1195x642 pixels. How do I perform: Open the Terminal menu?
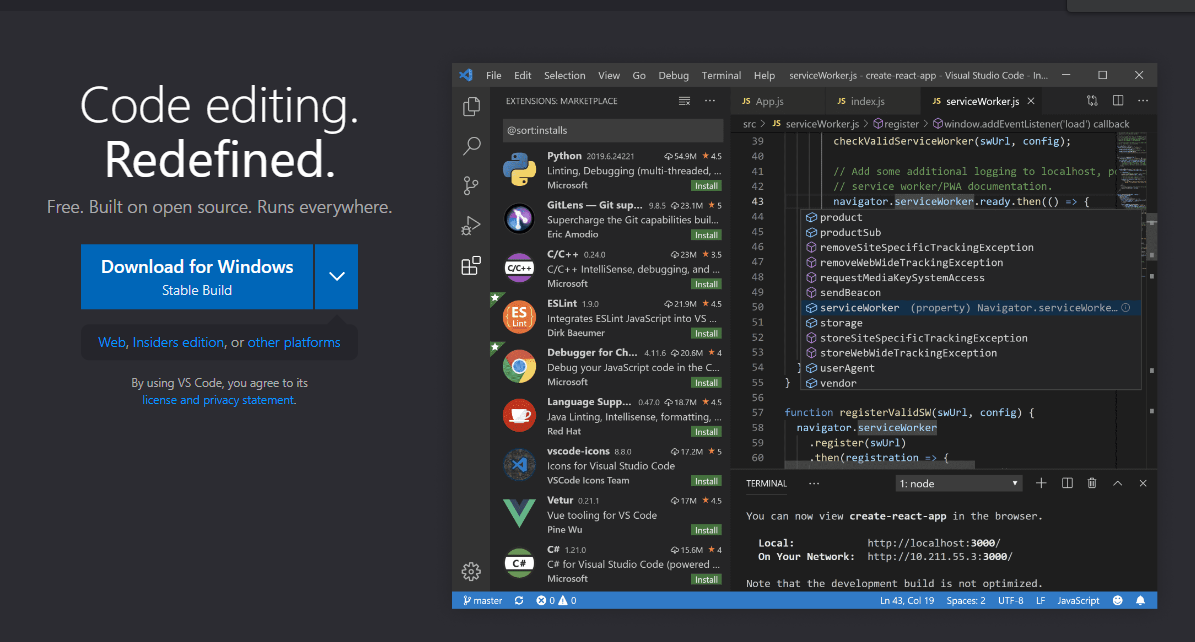(x=721, y=75)
